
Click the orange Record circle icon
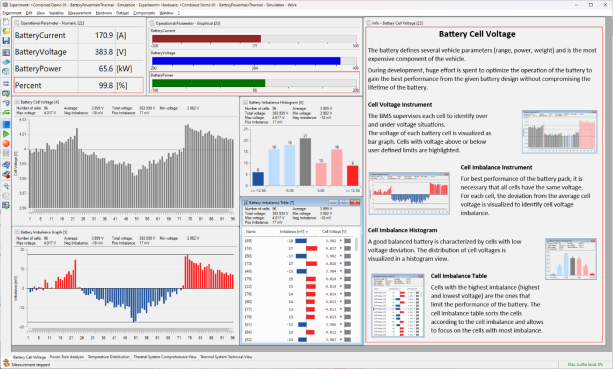click(6, 143)
